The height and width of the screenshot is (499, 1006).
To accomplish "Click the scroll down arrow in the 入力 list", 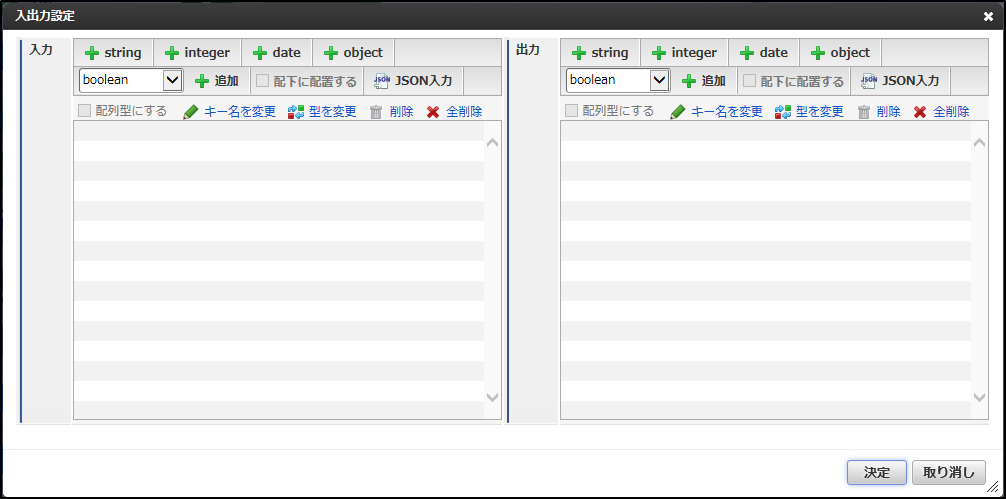I will [x=493, y=398].
